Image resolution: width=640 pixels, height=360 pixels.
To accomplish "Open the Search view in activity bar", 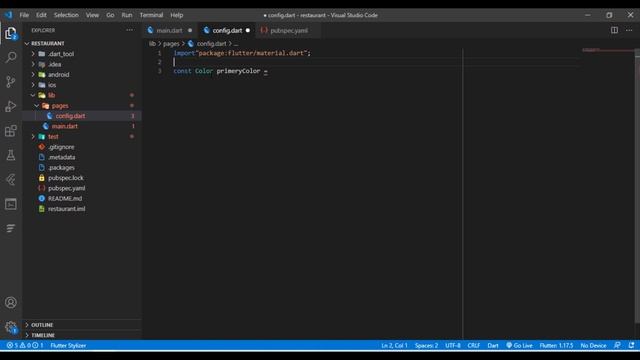I will tap(11, 57).
